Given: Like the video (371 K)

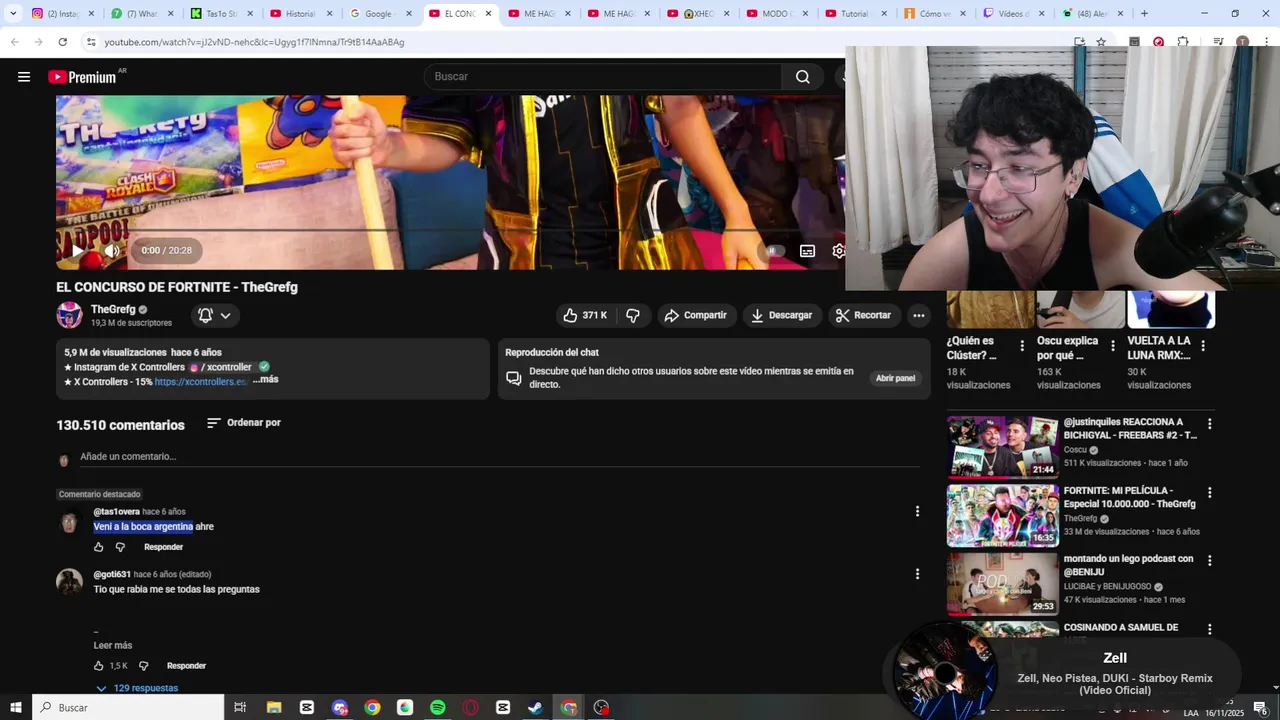Looking at the screenshot, I should coord(585,315).
